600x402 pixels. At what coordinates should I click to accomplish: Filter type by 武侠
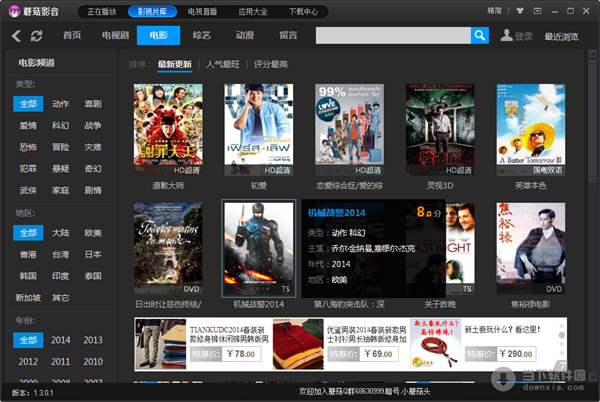tap(28, 190)
